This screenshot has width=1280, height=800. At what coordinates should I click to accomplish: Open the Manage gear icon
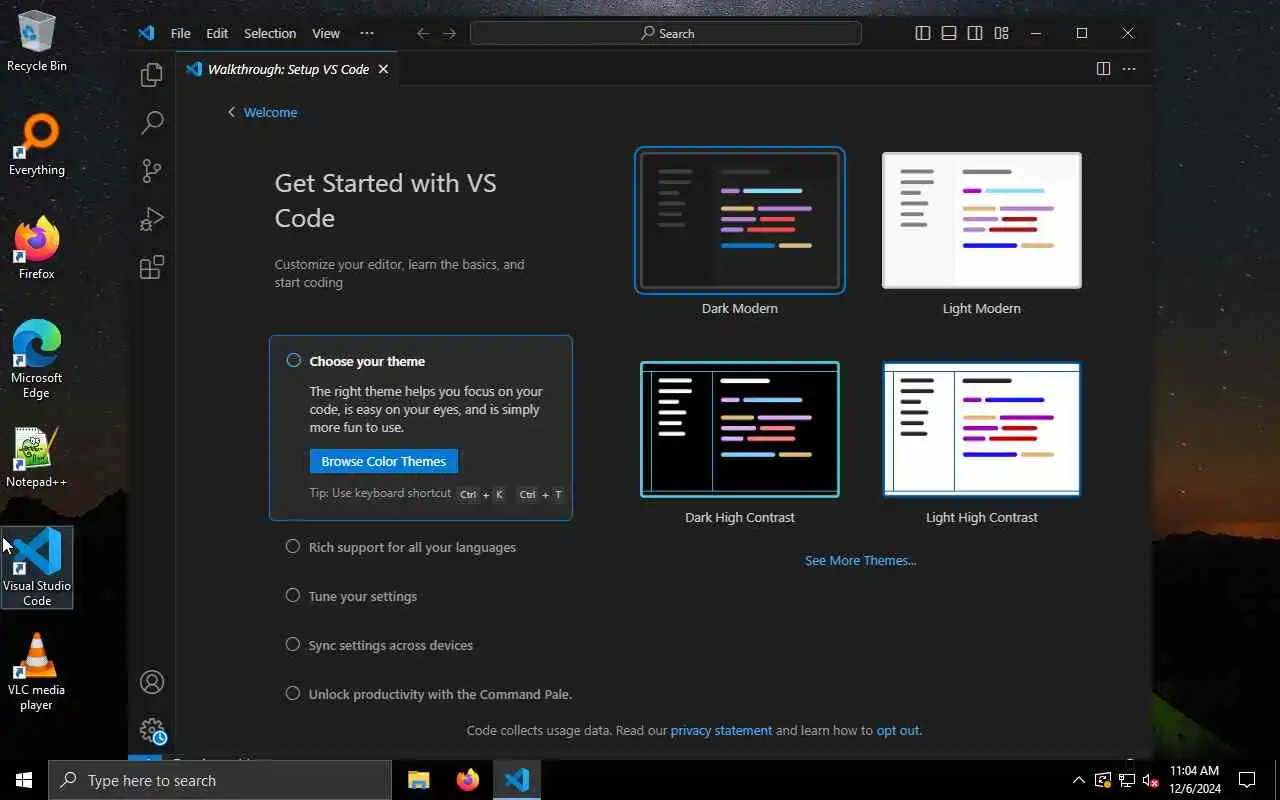152,730
